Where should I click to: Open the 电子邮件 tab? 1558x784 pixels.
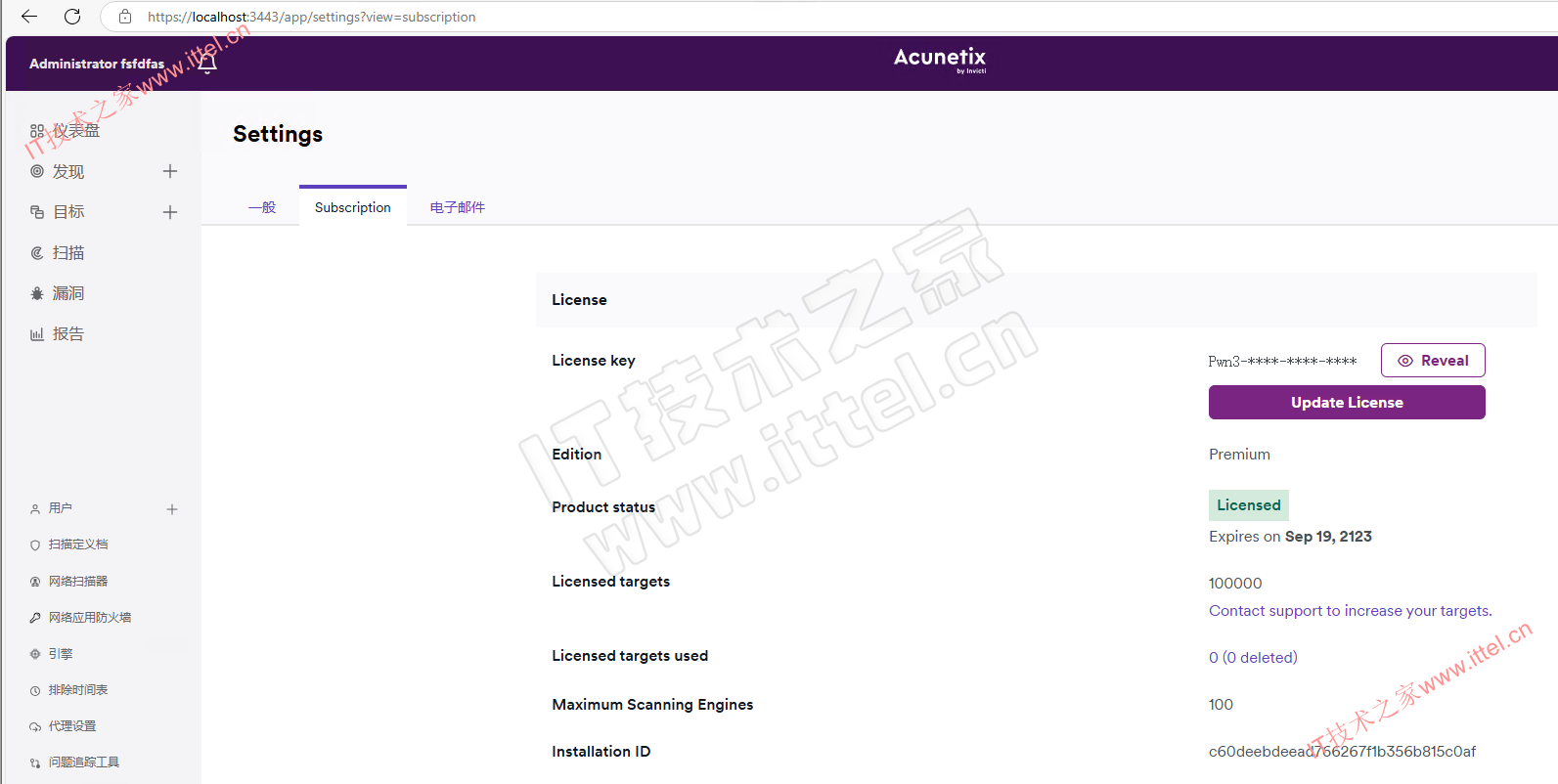(458, 207)
